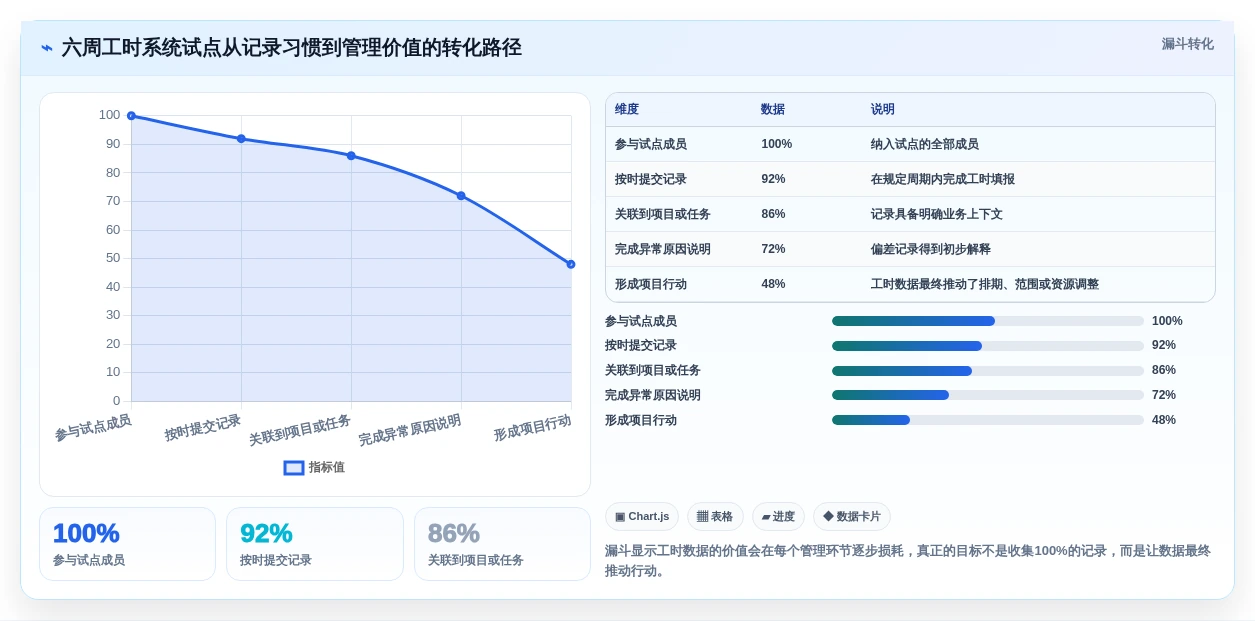Click description 工时数据最终推动了排期、范围或资源调整
The height and width of the screenshot is (621, 1255).
(x=985, y=284)
